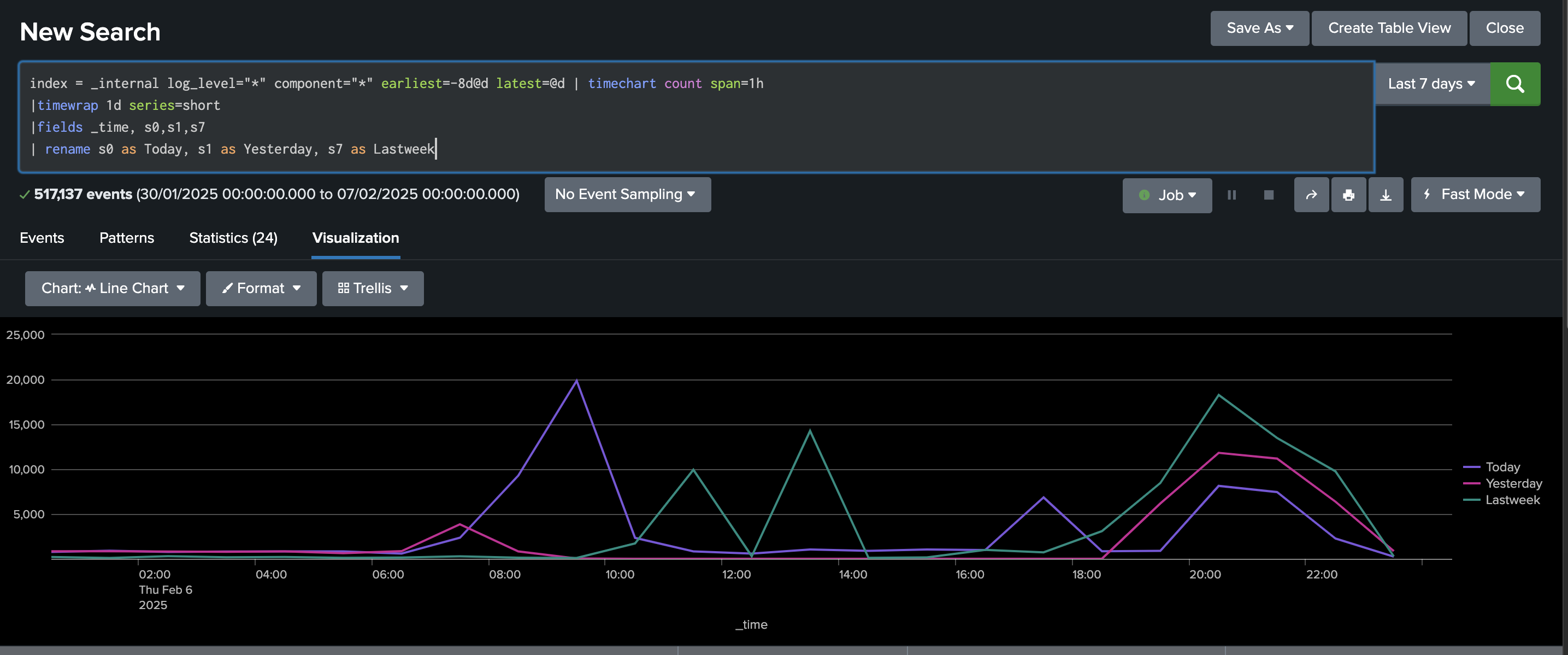Click the share job arrow icon
1568x655 pixels.
pos(1311,195)
